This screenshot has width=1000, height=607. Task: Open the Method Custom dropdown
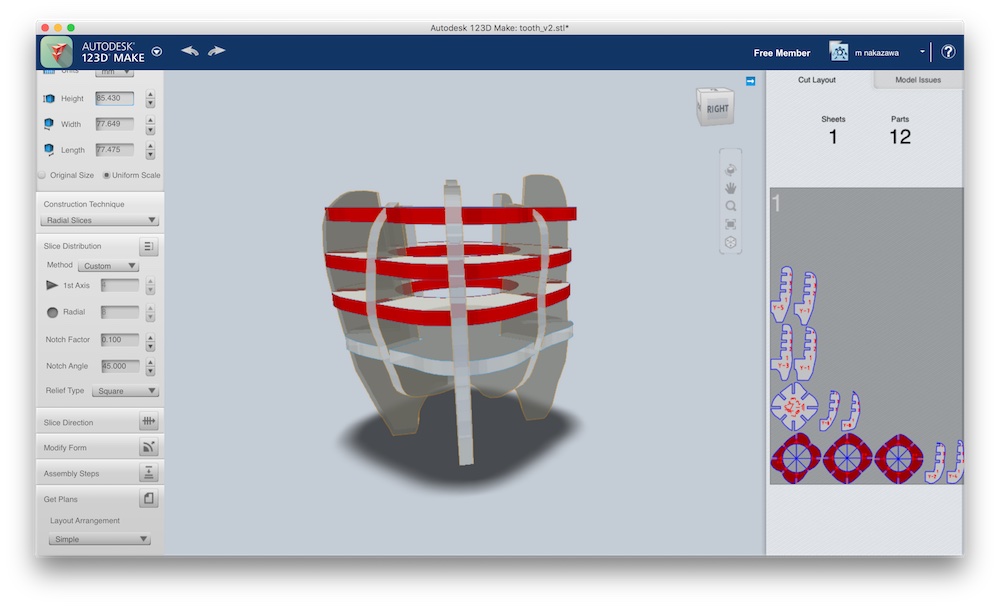(x=108, y=265)
